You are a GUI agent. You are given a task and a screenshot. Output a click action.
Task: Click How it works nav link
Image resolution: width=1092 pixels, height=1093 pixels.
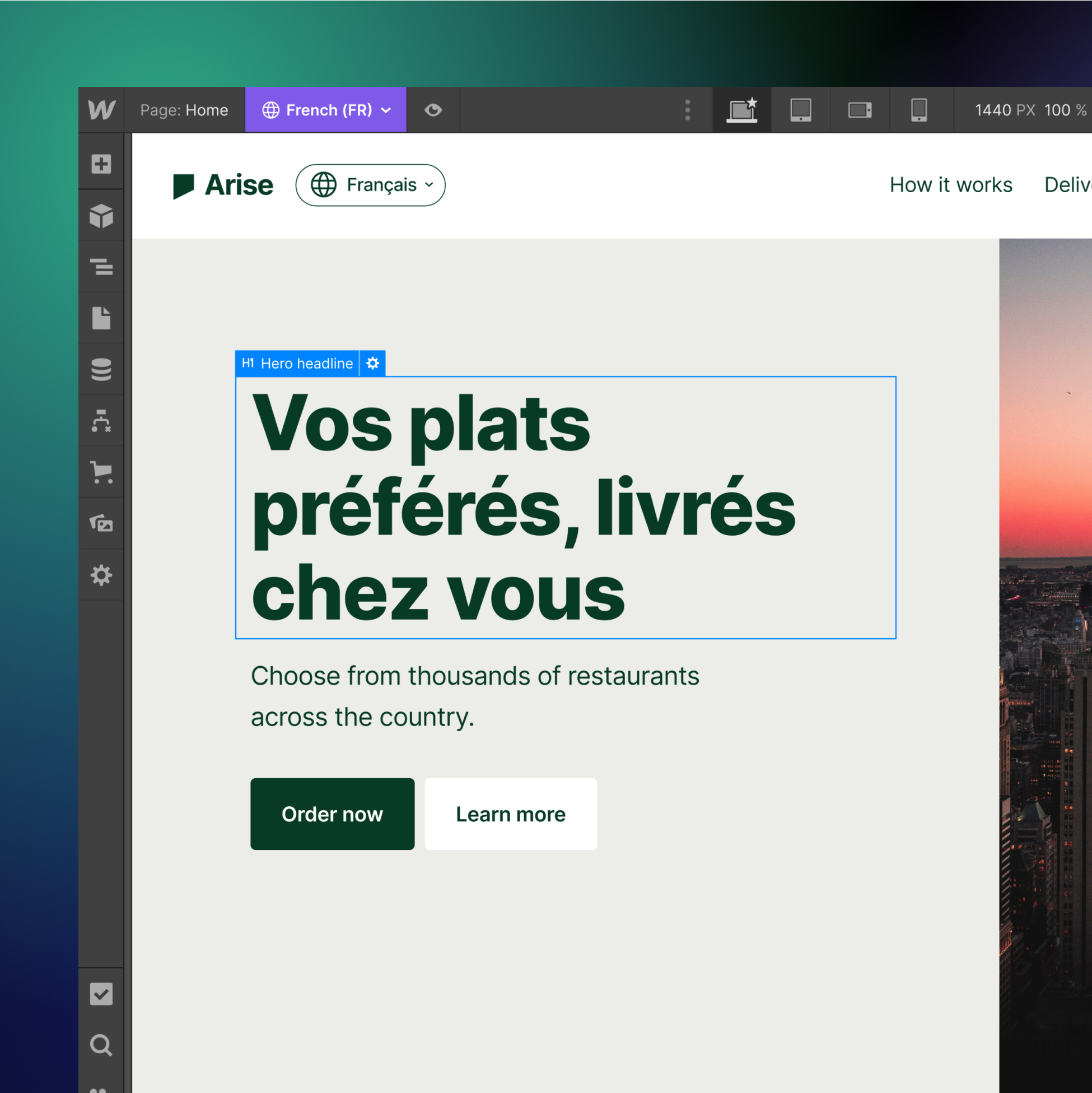pos(951,185)
